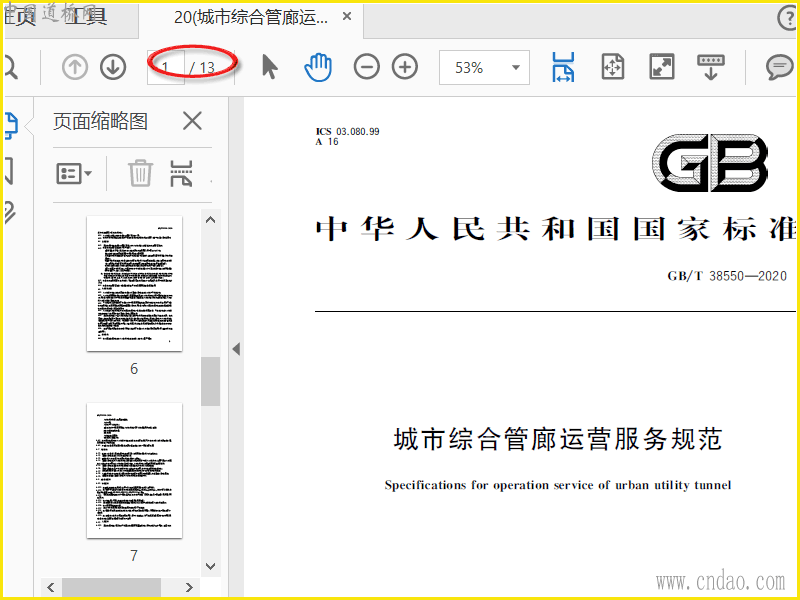
Task: Click the title 城市综合管廊运营服务规范
Action: click(558, 439)
